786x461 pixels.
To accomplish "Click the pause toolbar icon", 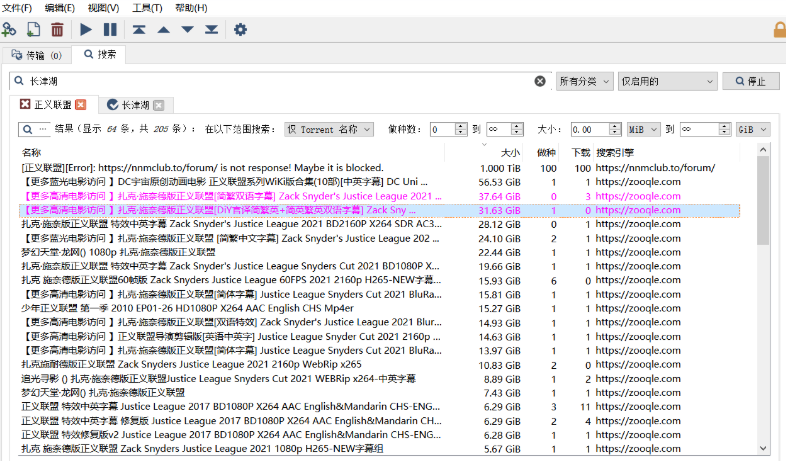I will [110, 30].
